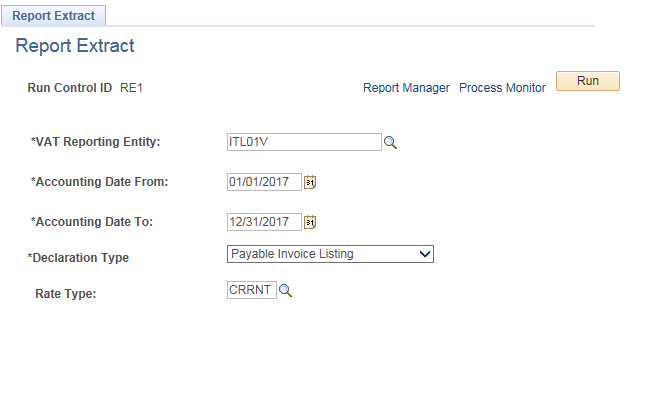Click the *Accounting Date To label
Screen dimensions: 656x396
pyautogui.click(x=92, y=222)
